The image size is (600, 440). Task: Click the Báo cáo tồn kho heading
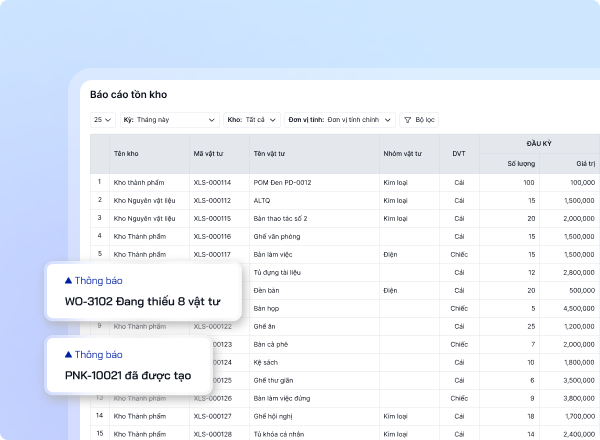pyautogui.click(x=129, y=95)
